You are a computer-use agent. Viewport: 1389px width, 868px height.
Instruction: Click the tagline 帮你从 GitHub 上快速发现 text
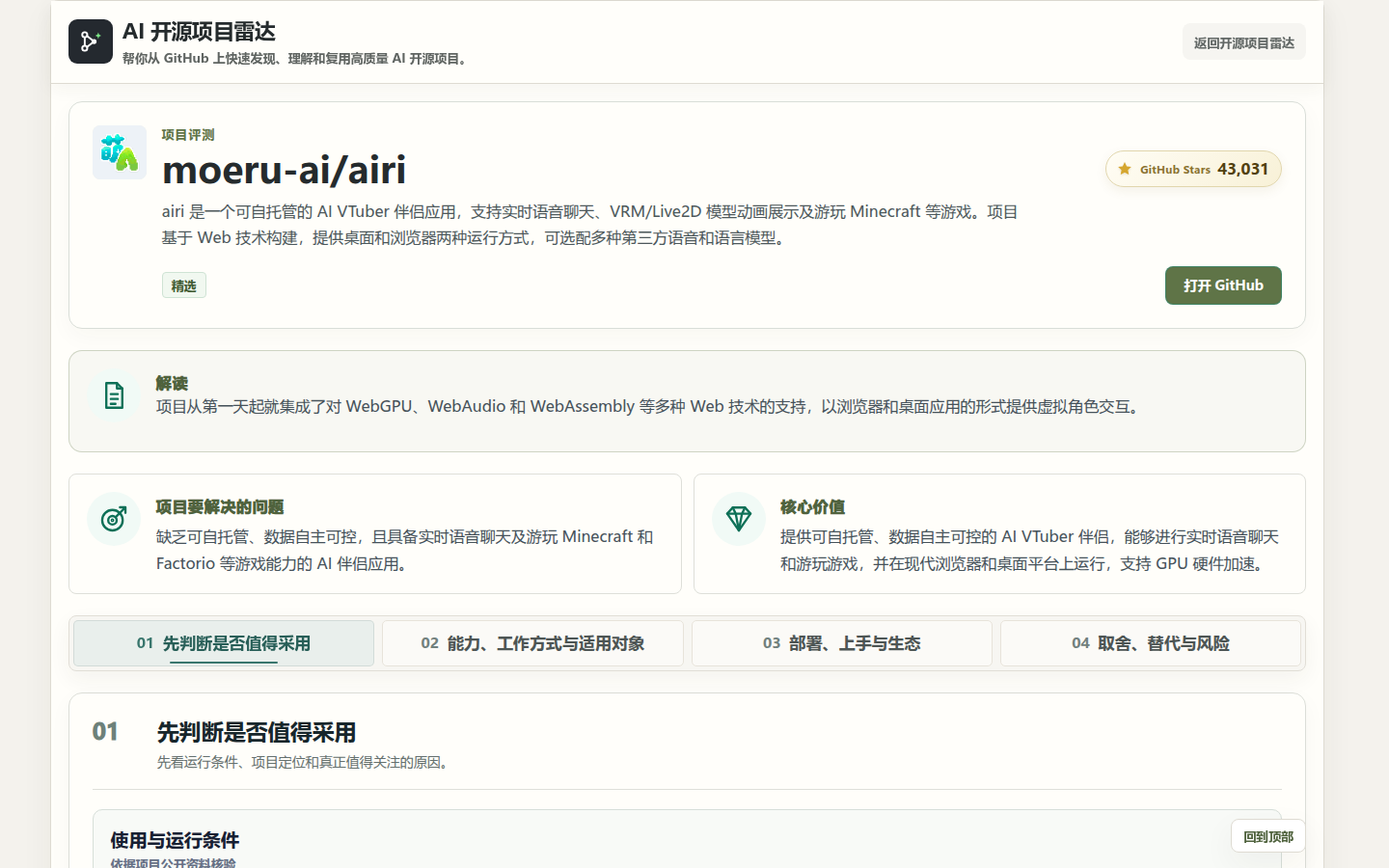pyautogui.click(x=294, y=59)
